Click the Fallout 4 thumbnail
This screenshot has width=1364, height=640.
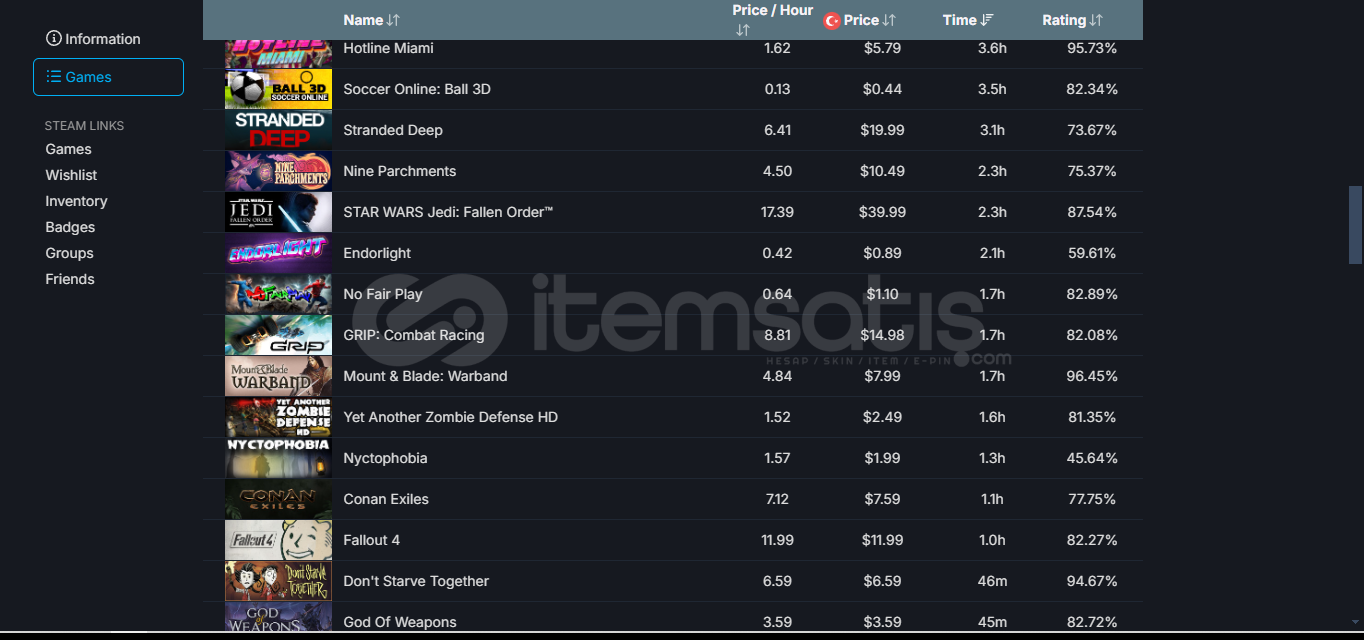pos(278,540)
